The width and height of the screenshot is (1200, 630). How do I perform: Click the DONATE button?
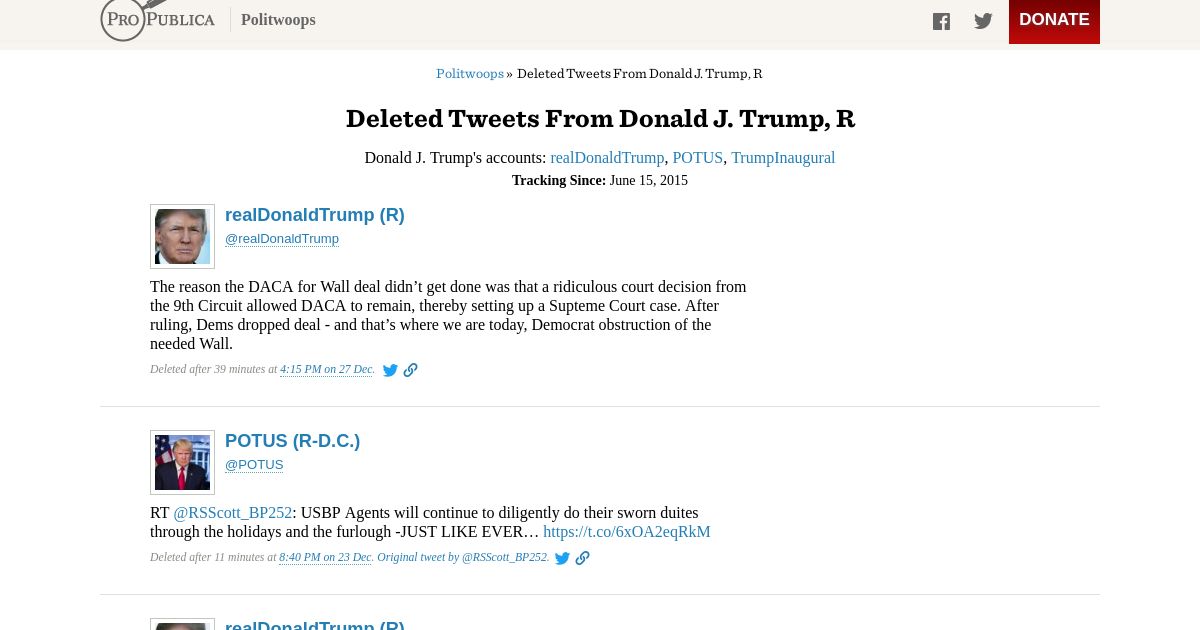(1054, 20)
